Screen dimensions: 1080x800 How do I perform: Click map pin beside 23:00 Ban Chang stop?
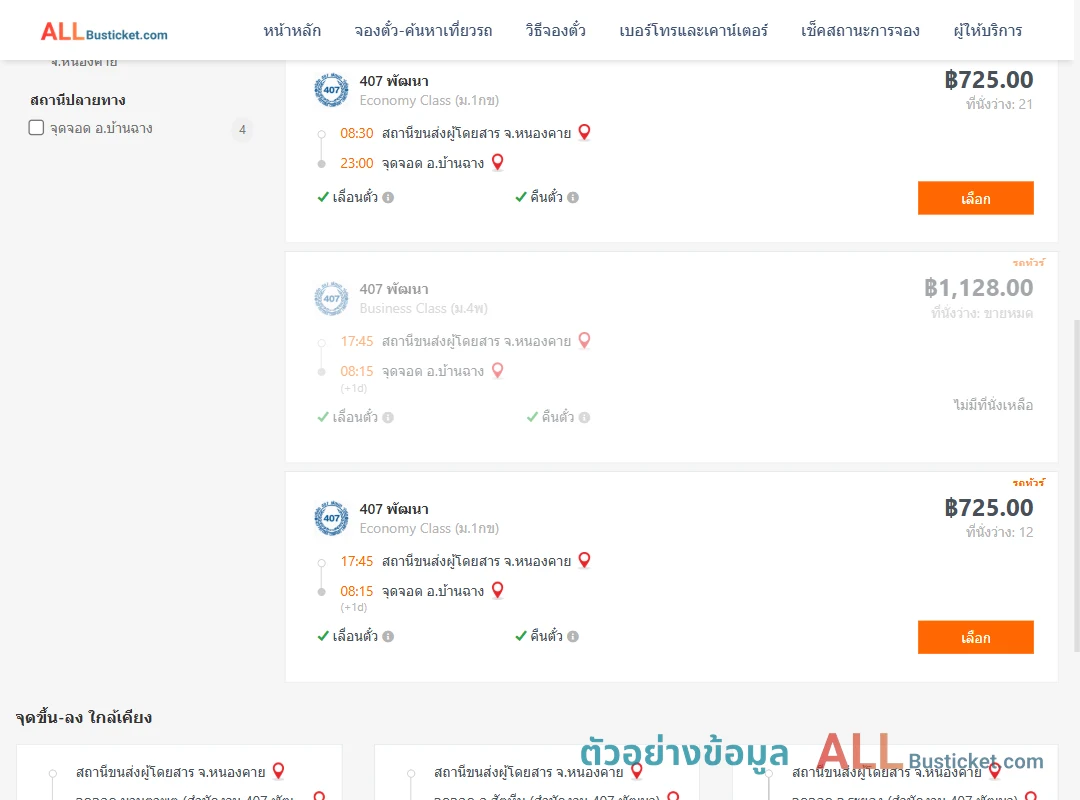(x=497, y=163)
